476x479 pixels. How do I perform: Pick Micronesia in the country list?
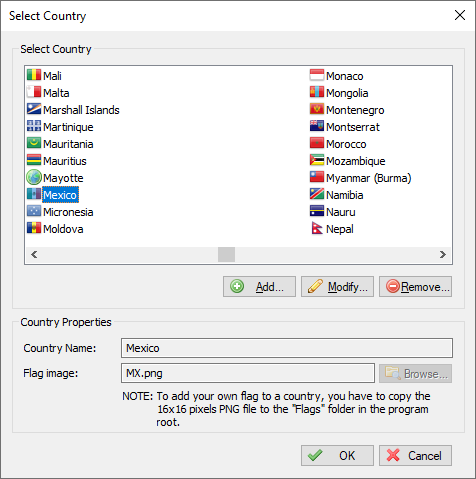[68, 212]
